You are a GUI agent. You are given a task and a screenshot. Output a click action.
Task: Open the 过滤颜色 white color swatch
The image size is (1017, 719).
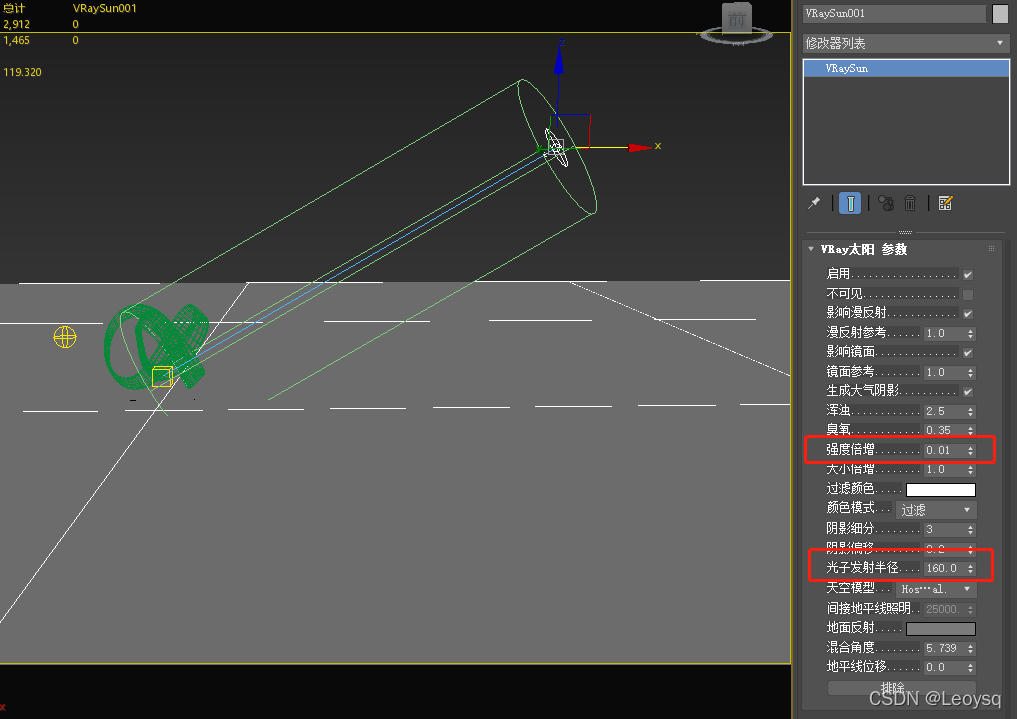tap(940, 489)
